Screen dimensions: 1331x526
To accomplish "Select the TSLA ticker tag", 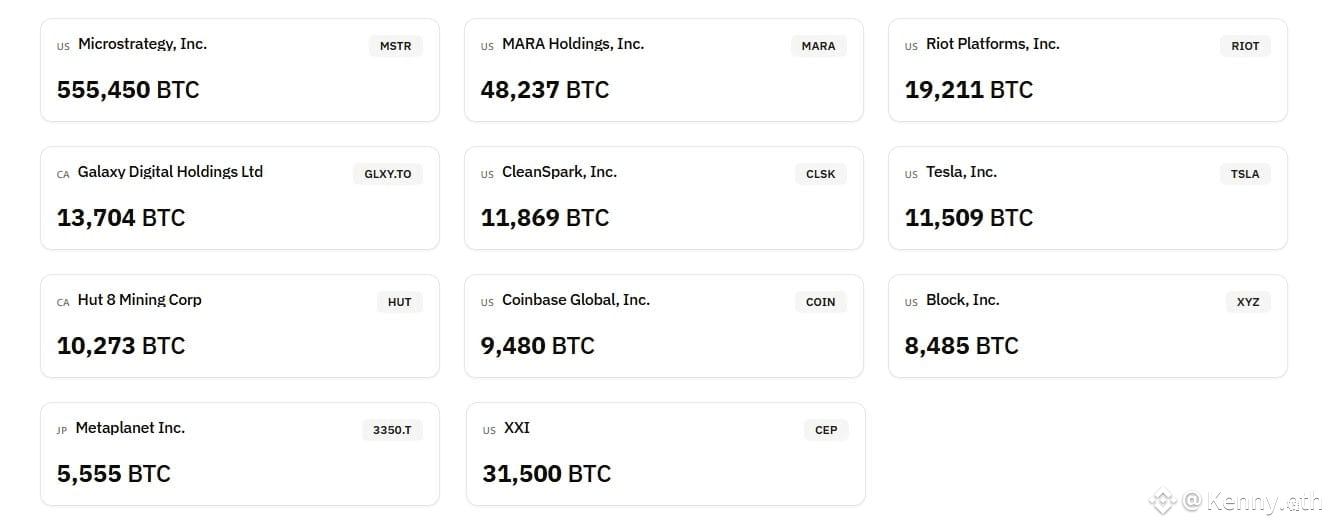I will pyautogui.click(x=1245, y=174).
